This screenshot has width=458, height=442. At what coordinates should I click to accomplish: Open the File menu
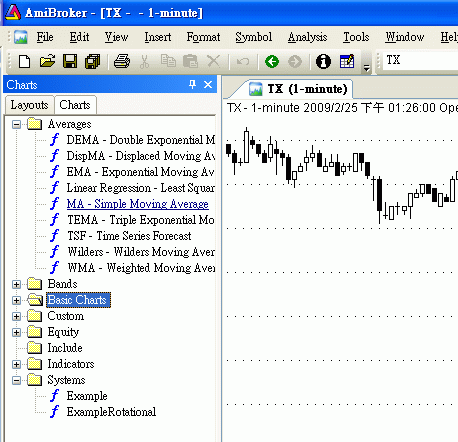[45, 37]
